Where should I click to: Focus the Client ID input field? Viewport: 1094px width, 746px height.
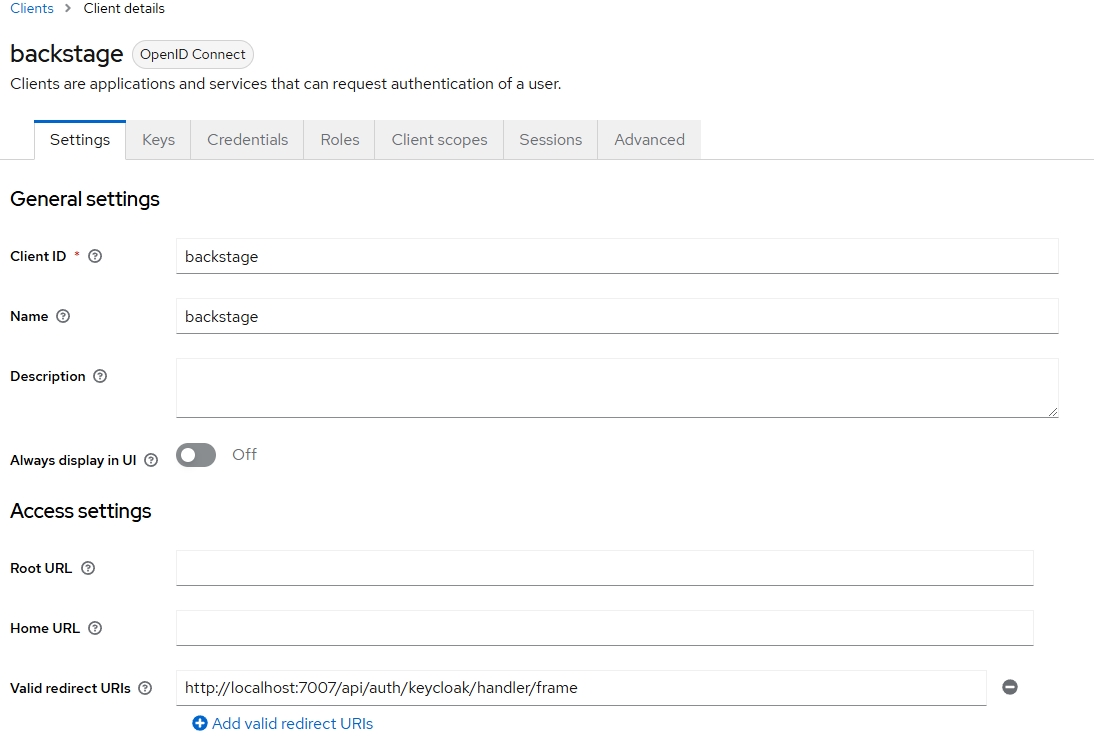point(617,256)
